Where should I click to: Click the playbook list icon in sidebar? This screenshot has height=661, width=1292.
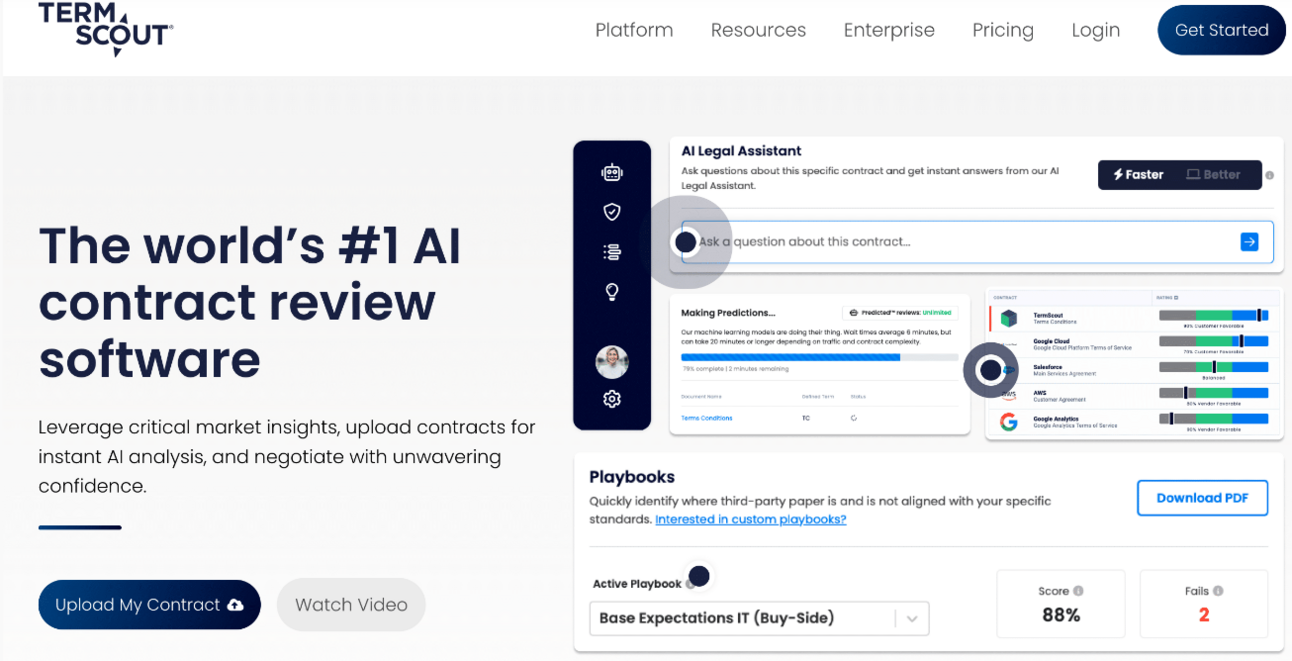coord(612,251)
